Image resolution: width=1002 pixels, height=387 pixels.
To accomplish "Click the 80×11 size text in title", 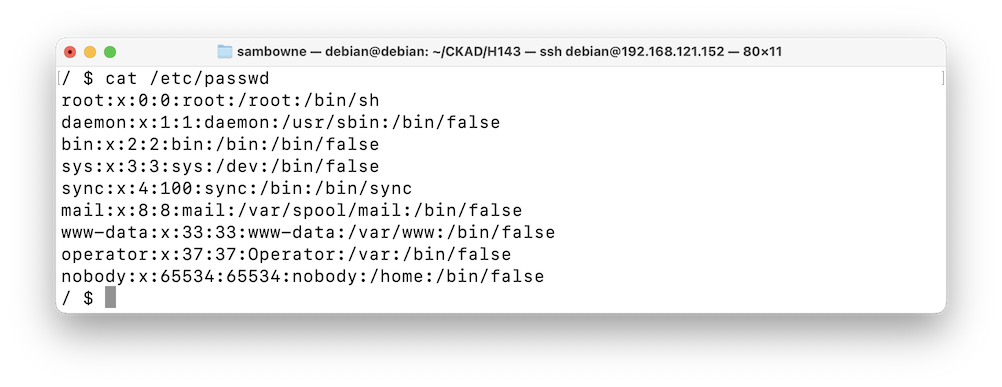I will pos(762,52).
